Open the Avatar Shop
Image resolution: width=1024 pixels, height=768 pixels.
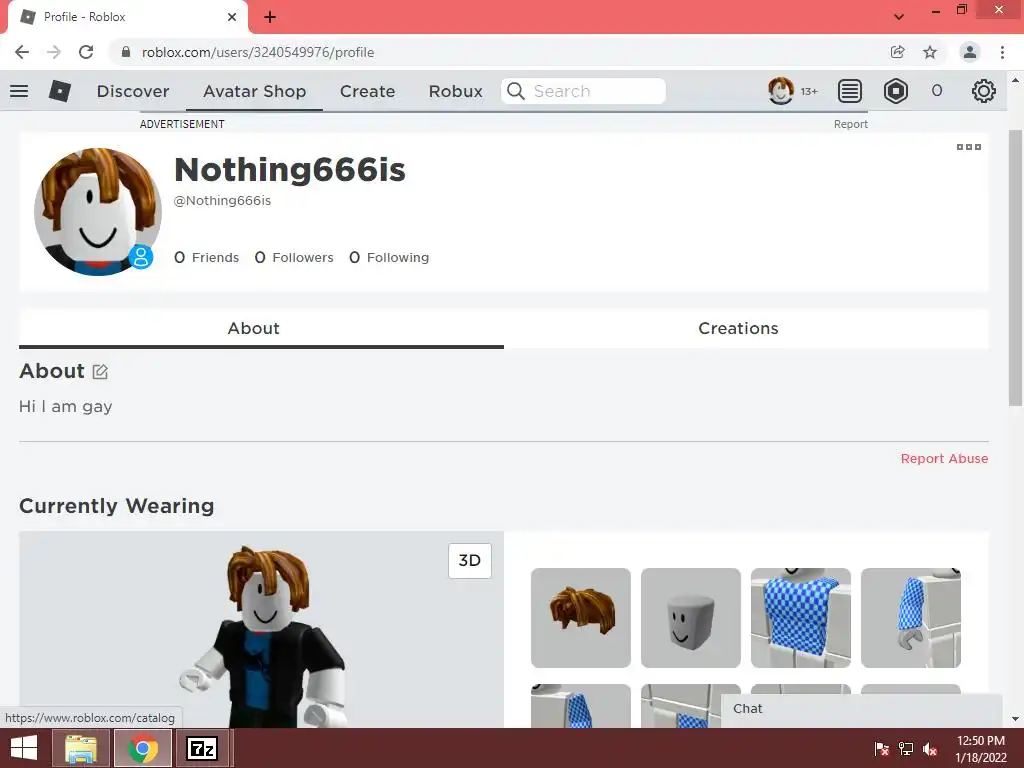click(254, 91)
